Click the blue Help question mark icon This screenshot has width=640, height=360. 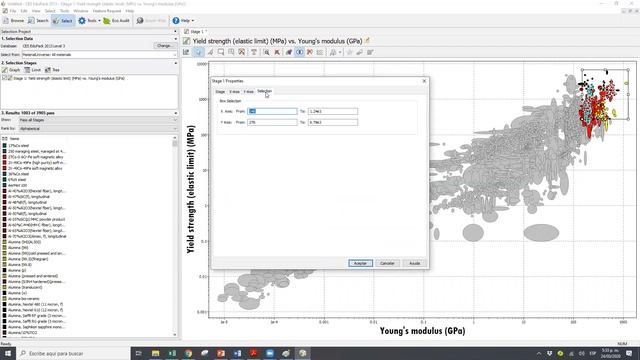coord(176,20)
